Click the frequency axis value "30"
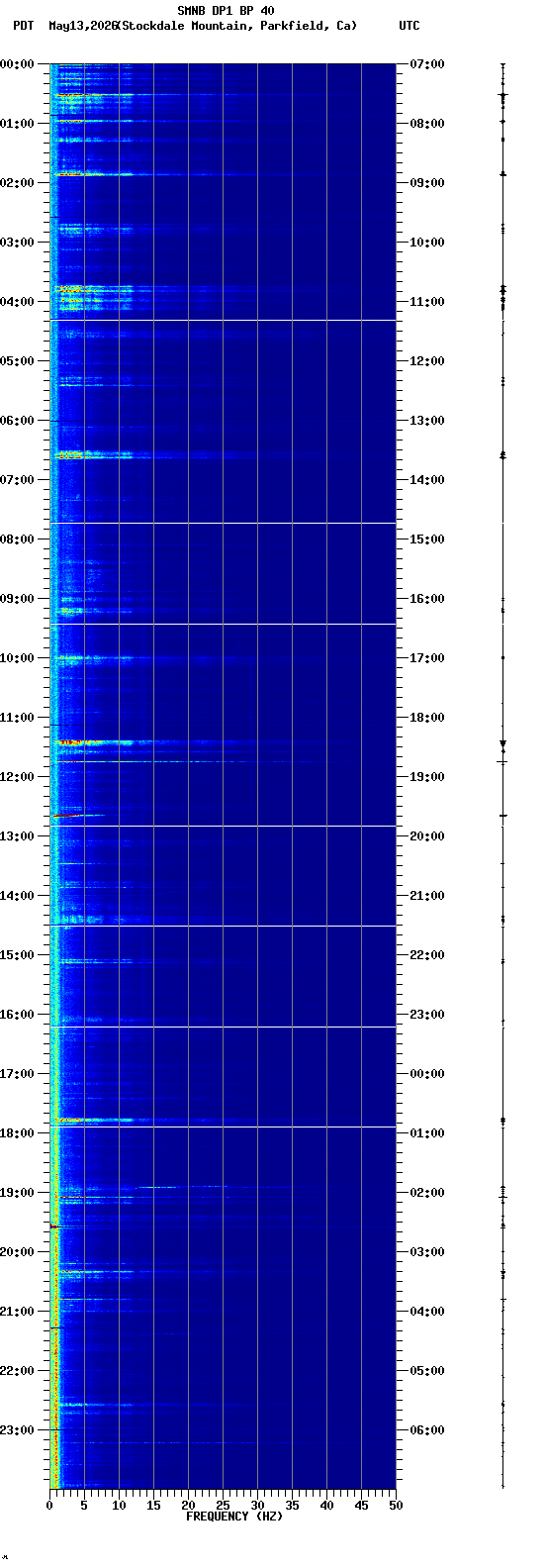546x1568 pixels. pyautogui.click(x=257, y=1506)
